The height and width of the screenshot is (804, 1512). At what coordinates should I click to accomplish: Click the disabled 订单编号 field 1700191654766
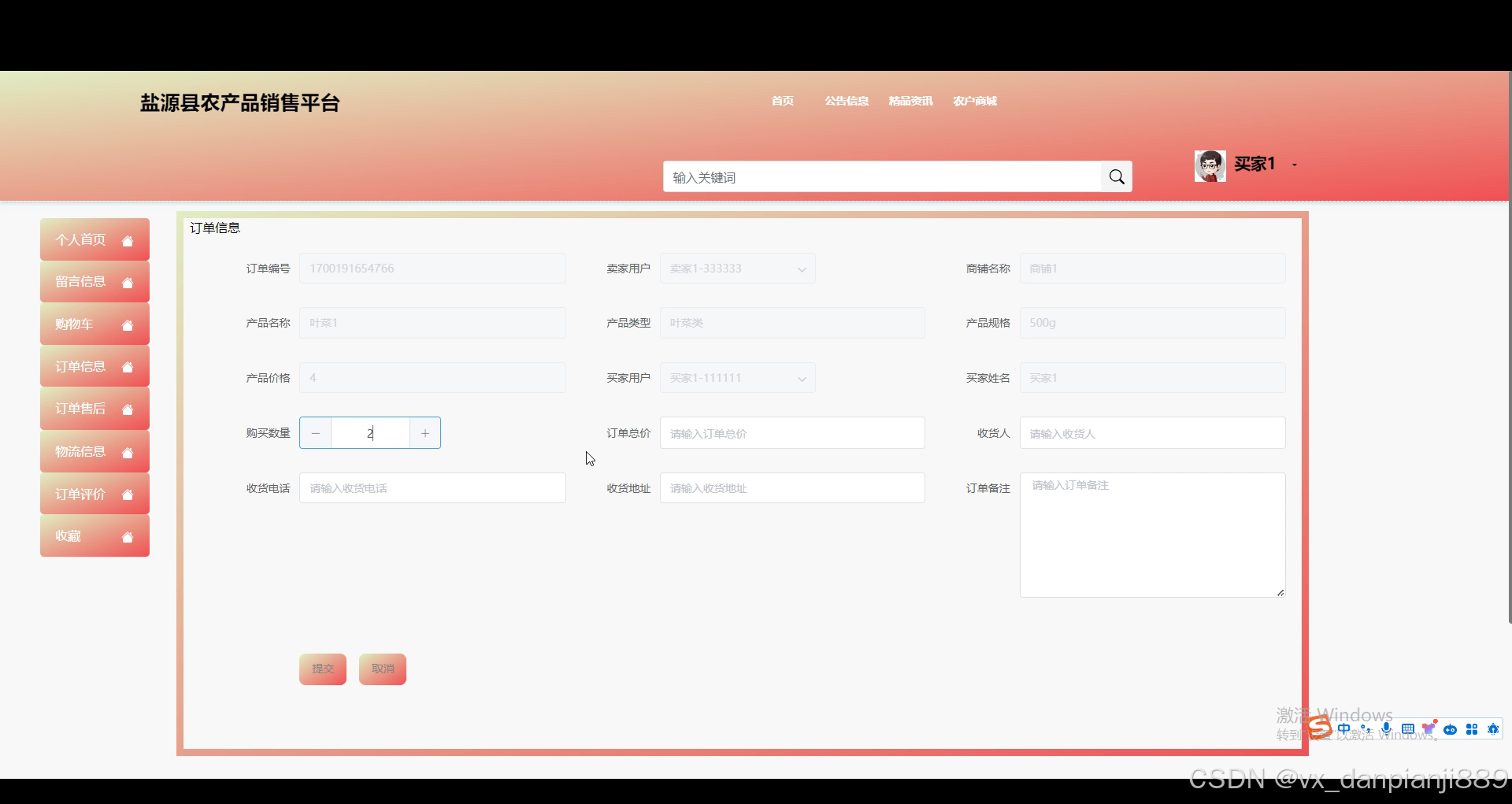coord(432,269)
